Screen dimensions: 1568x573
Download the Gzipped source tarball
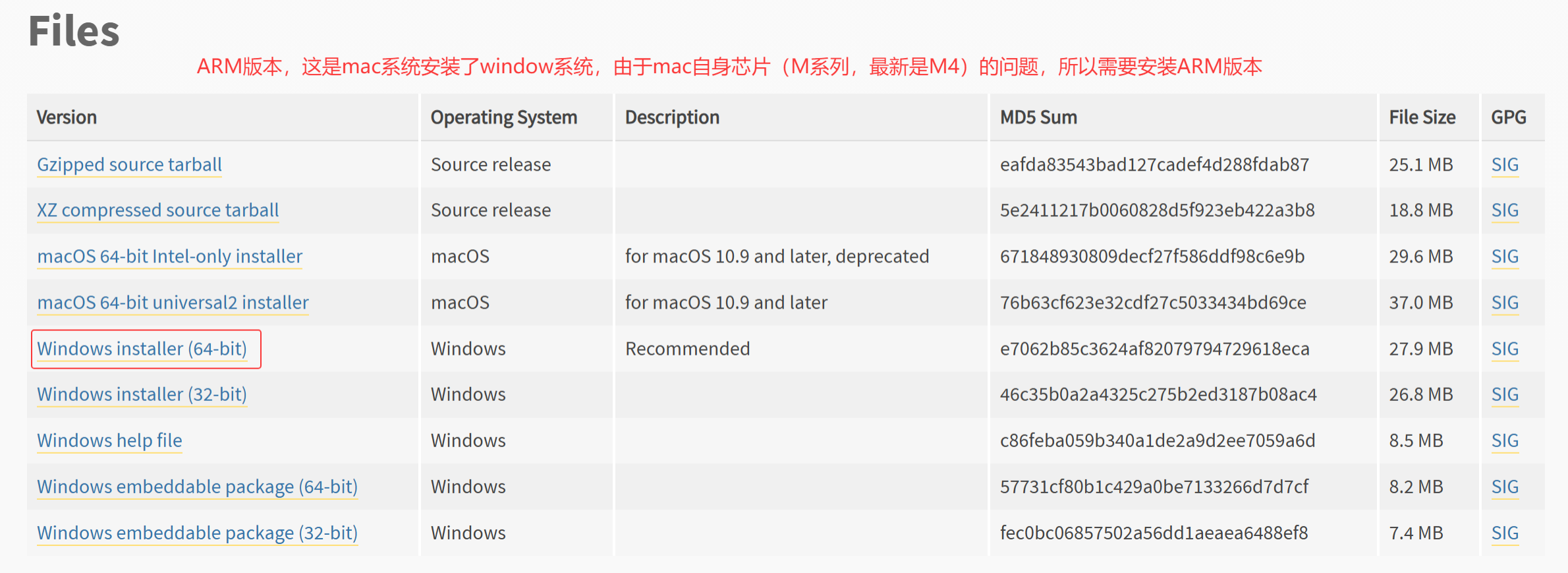pos(128,164)
